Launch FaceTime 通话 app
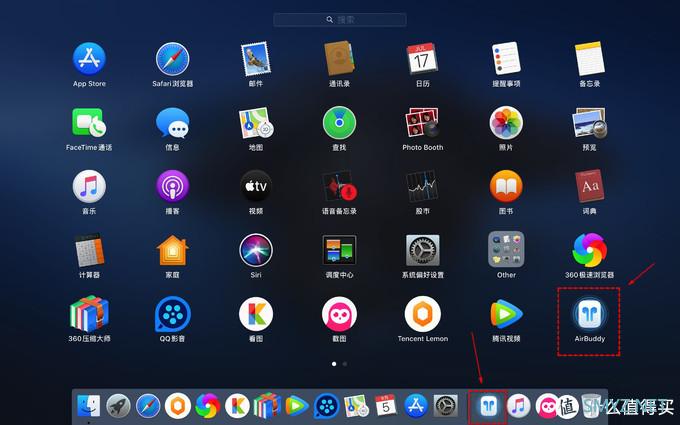Viewport: 680px width, 425px height. pyautogui.click(x=89, y=123)
